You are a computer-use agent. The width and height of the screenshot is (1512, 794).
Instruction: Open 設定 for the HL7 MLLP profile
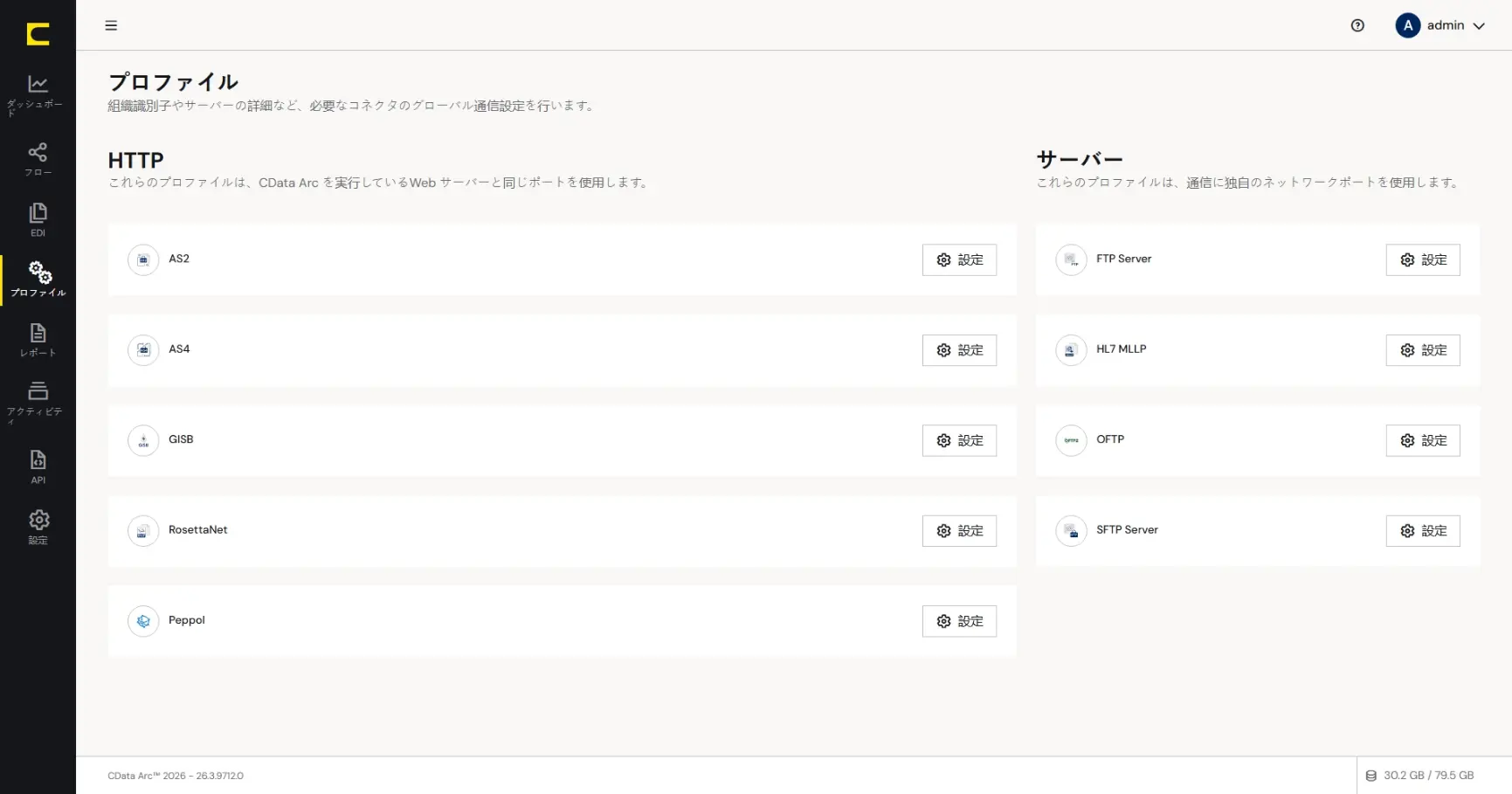tap(1423, 349)
